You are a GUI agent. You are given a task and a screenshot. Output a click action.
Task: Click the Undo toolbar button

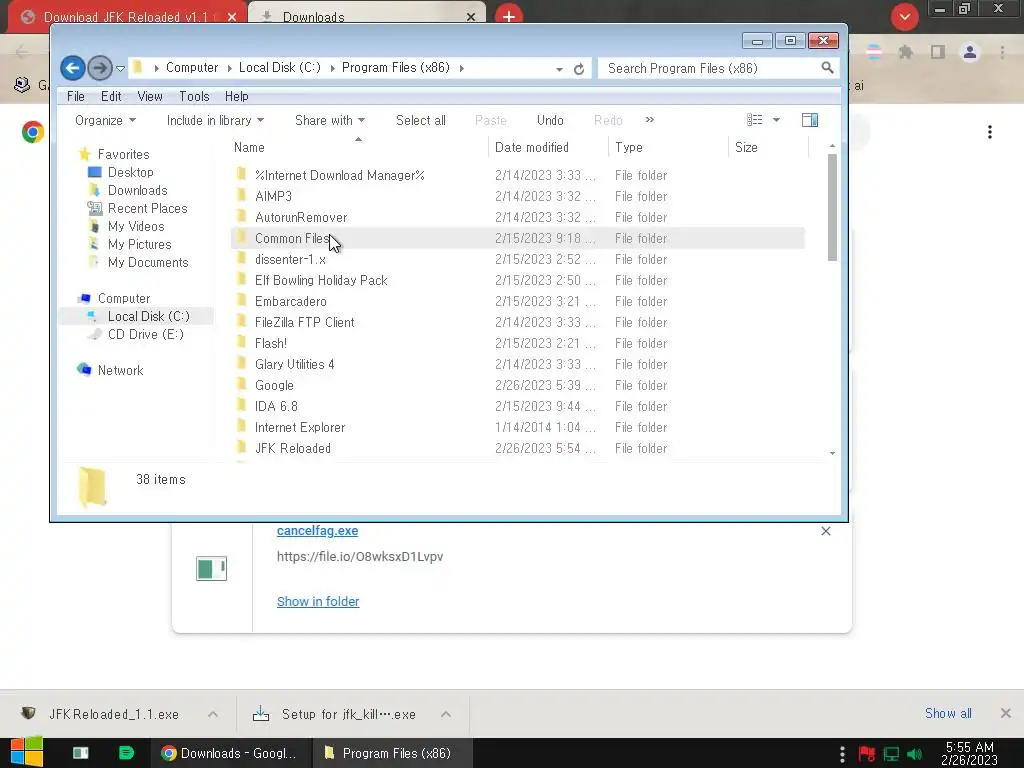[x=550, y=120]
